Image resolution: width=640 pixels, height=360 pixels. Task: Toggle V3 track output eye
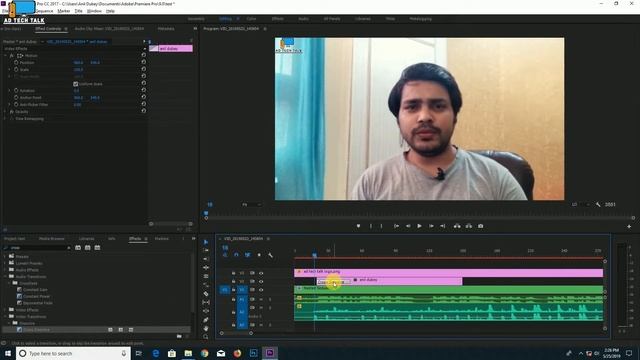tap(261, 273)
